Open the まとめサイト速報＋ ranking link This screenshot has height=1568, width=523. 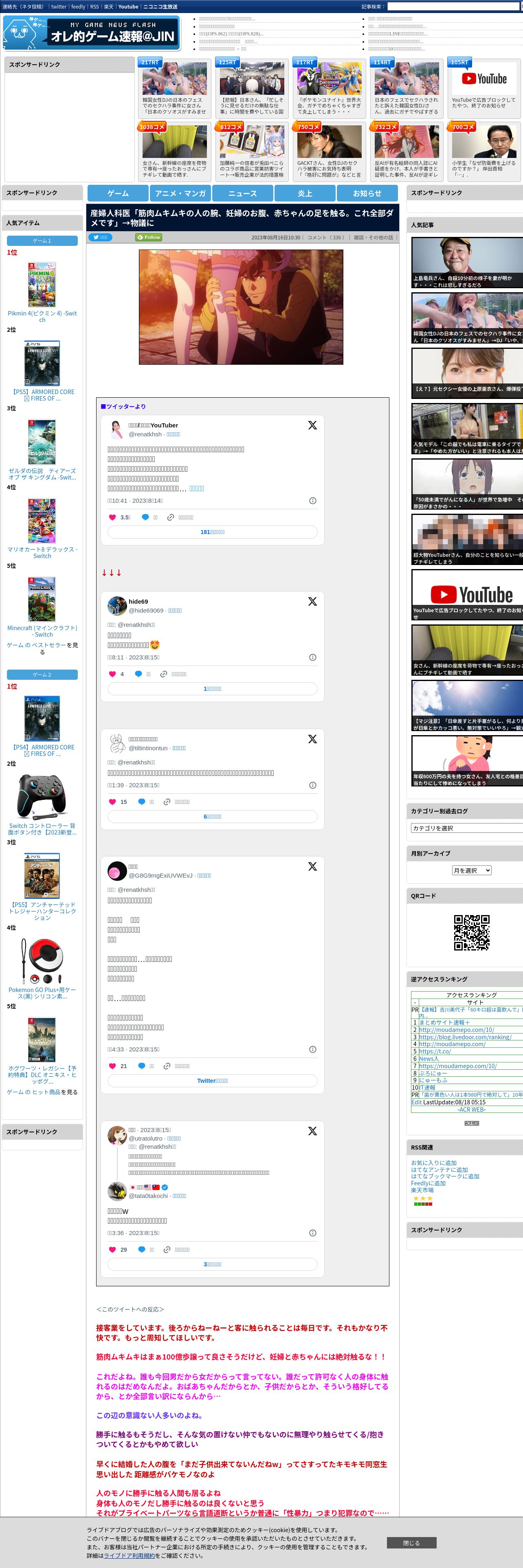[x=444, y=1023]
